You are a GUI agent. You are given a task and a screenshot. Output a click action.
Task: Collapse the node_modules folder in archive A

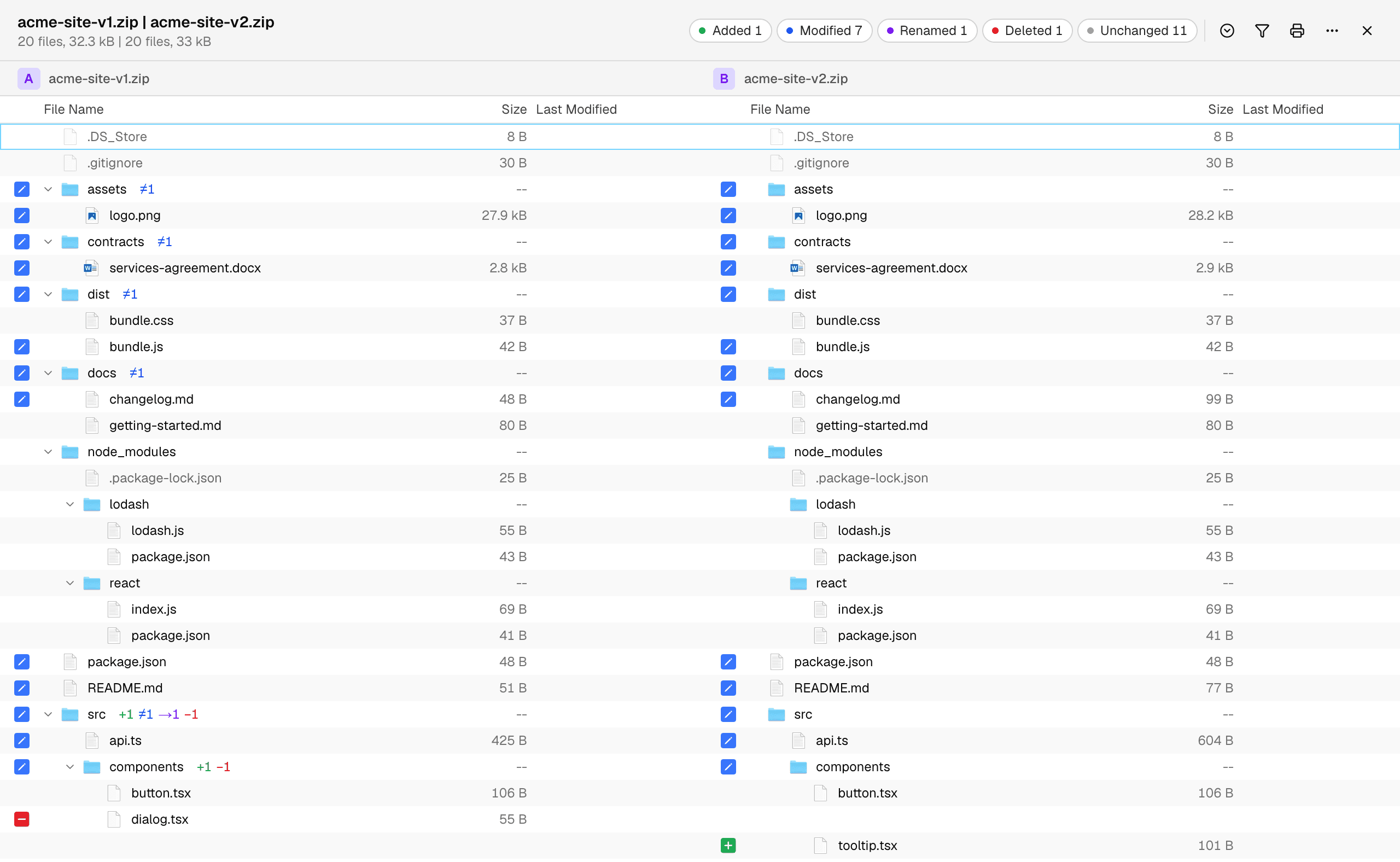(49, 452)
